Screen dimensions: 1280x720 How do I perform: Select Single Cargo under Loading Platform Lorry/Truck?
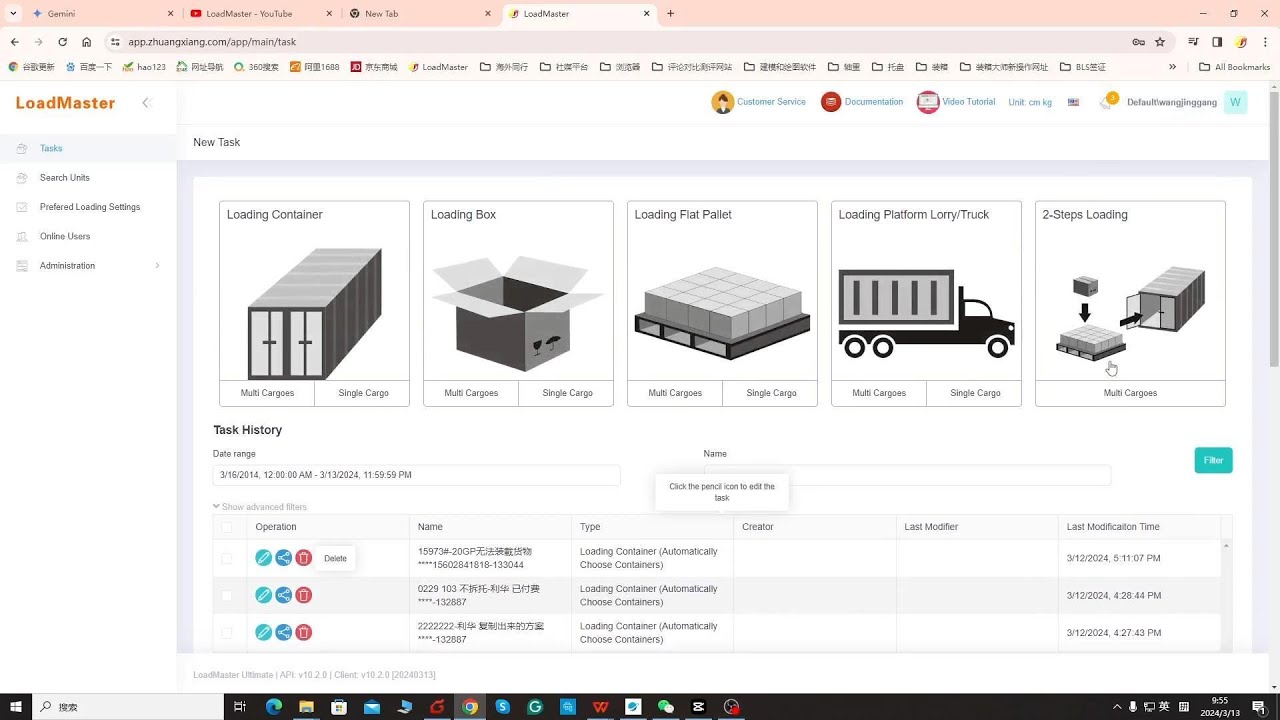[975, 393]
